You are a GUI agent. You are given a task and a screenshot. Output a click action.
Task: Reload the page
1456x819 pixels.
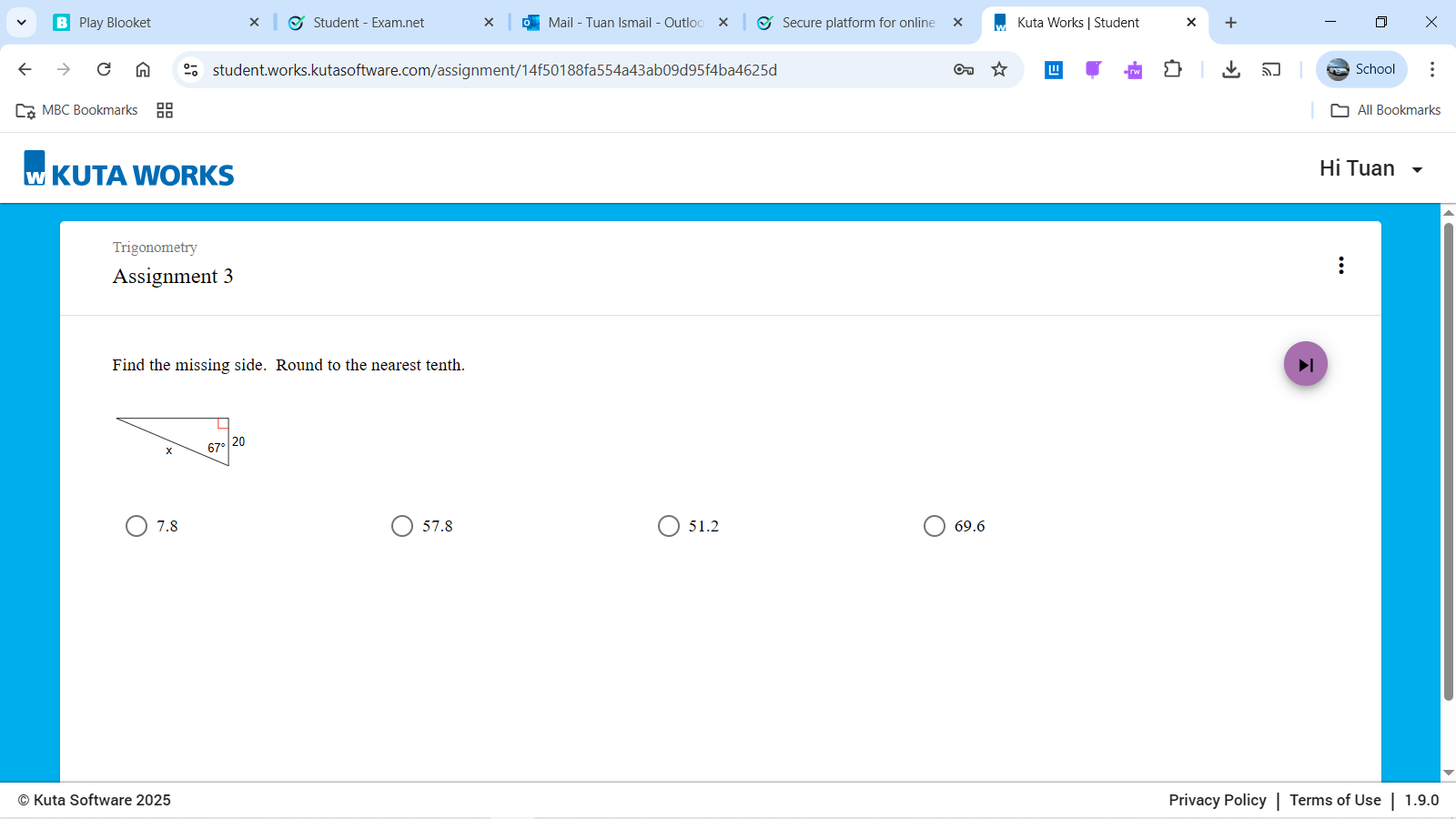[104, 70]
